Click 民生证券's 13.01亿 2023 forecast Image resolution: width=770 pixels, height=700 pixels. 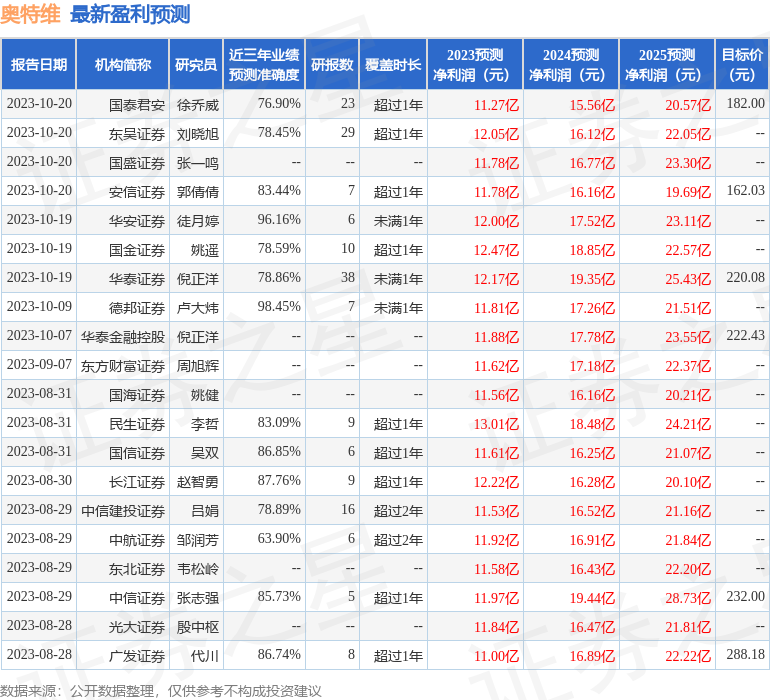coord(496,424)
